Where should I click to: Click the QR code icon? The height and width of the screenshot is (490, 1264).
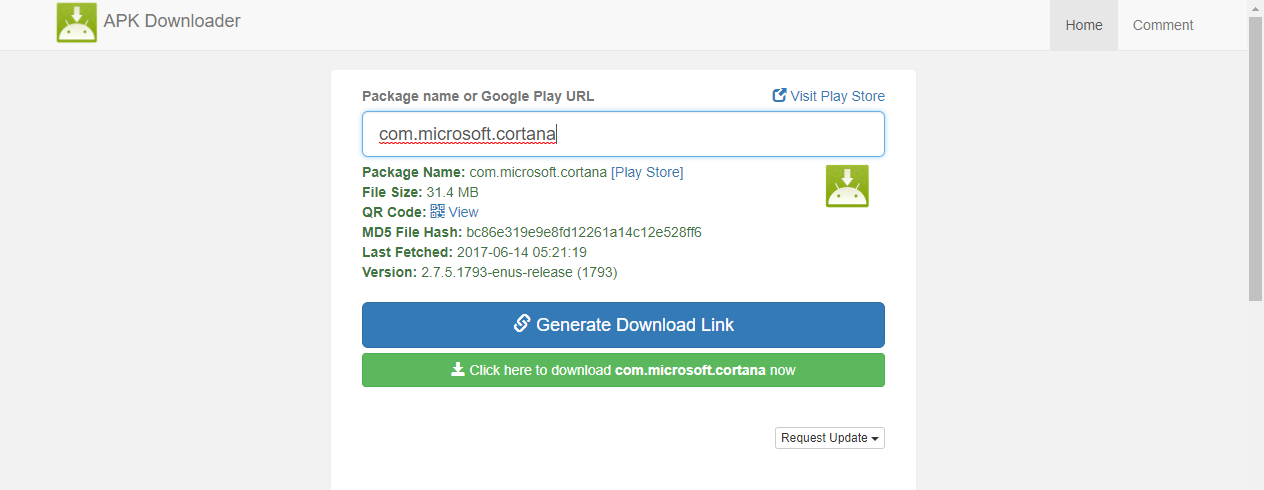click(x=438, y=211)
